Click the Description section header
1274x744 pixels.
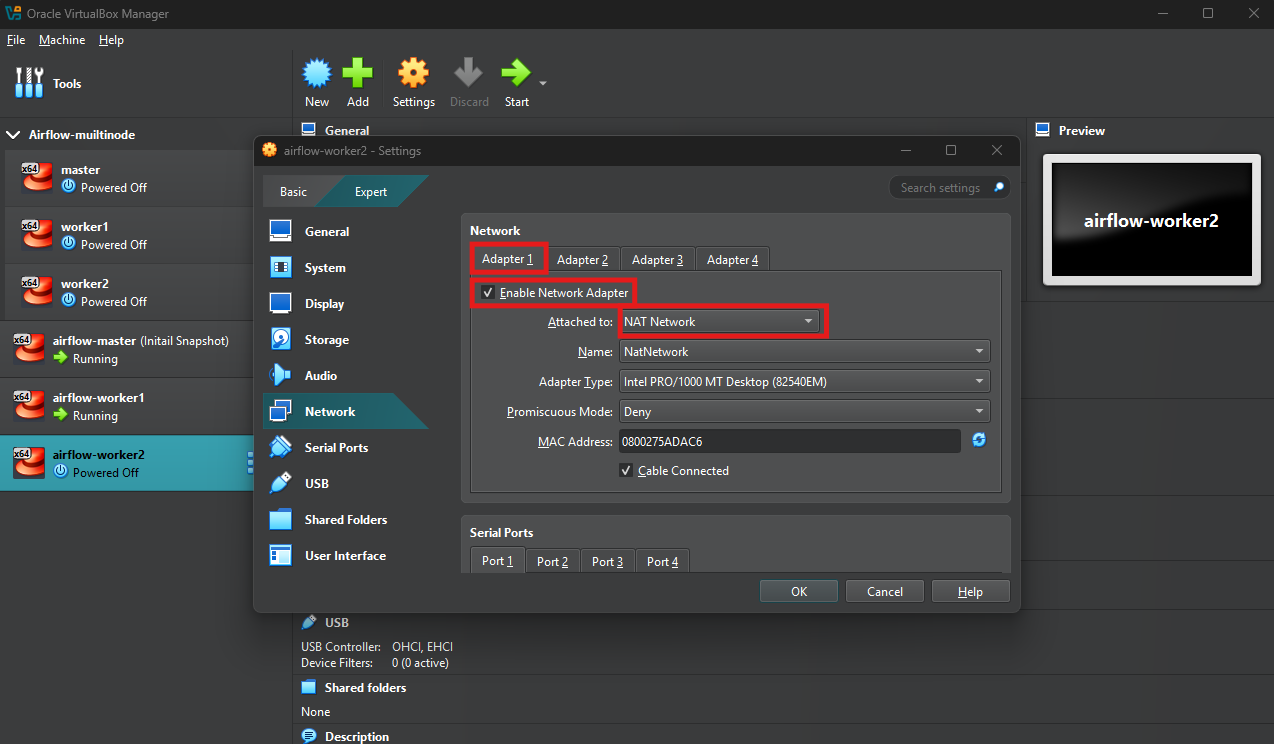(357, 736)
